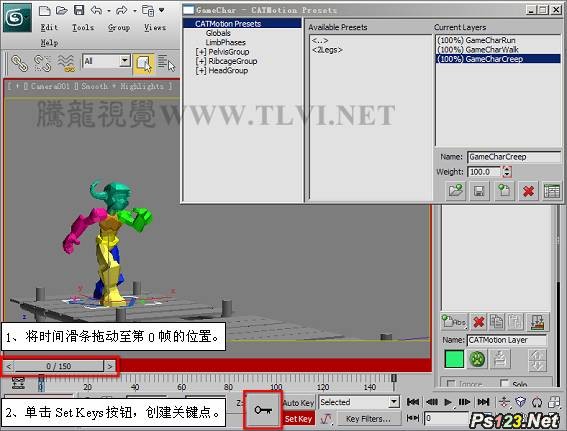
Task: Open the Redo history dropdown arrow
Action: coord(134,11)
